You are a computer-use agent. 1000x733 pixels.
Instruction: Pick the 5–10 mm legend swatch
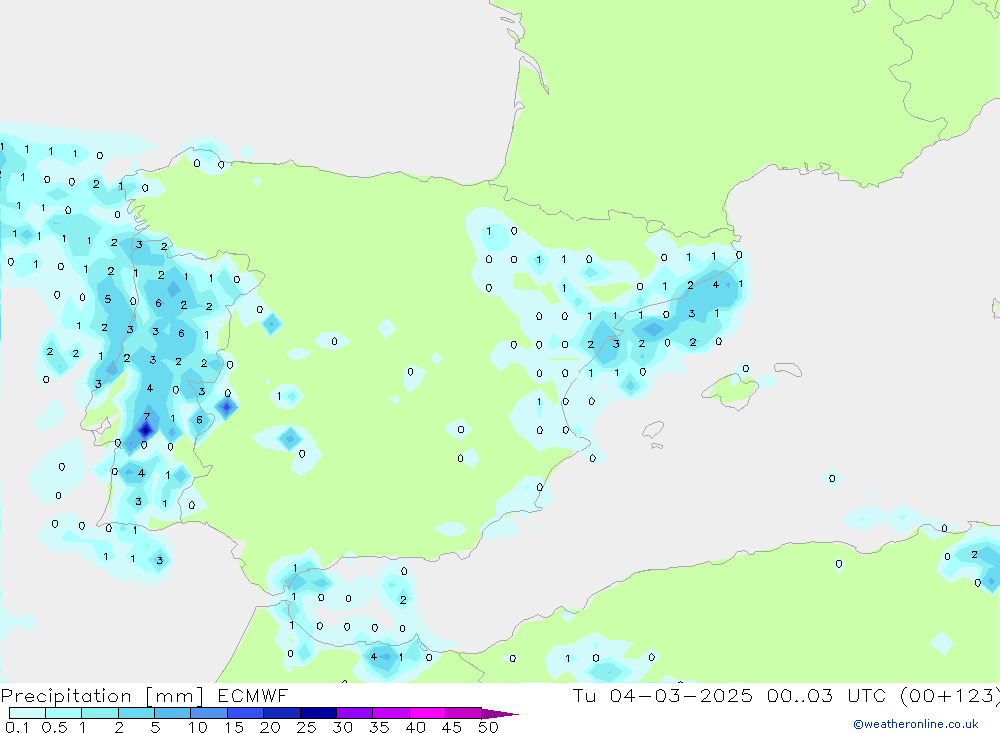173,713
